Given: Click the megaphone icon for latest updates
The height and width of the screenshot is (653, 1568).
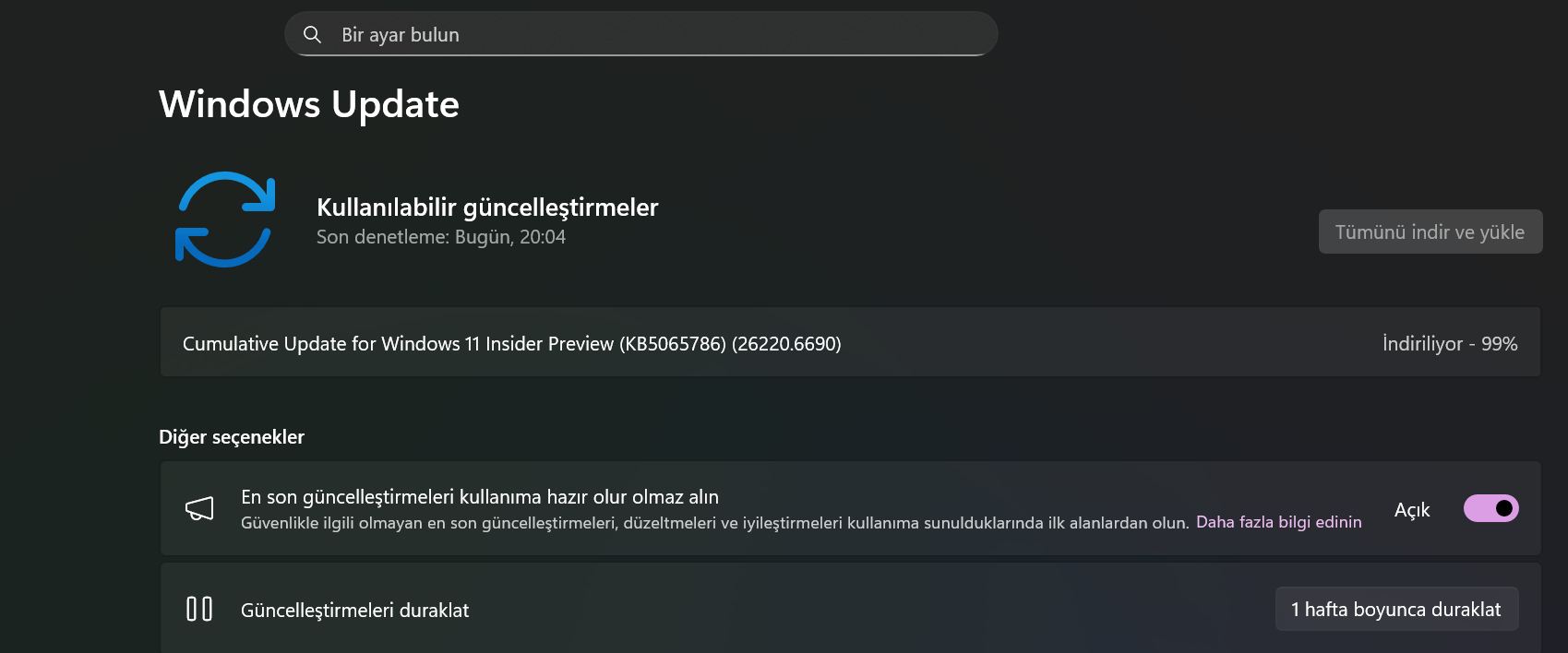Looking at the screenshot, I should tap(199, 508).
